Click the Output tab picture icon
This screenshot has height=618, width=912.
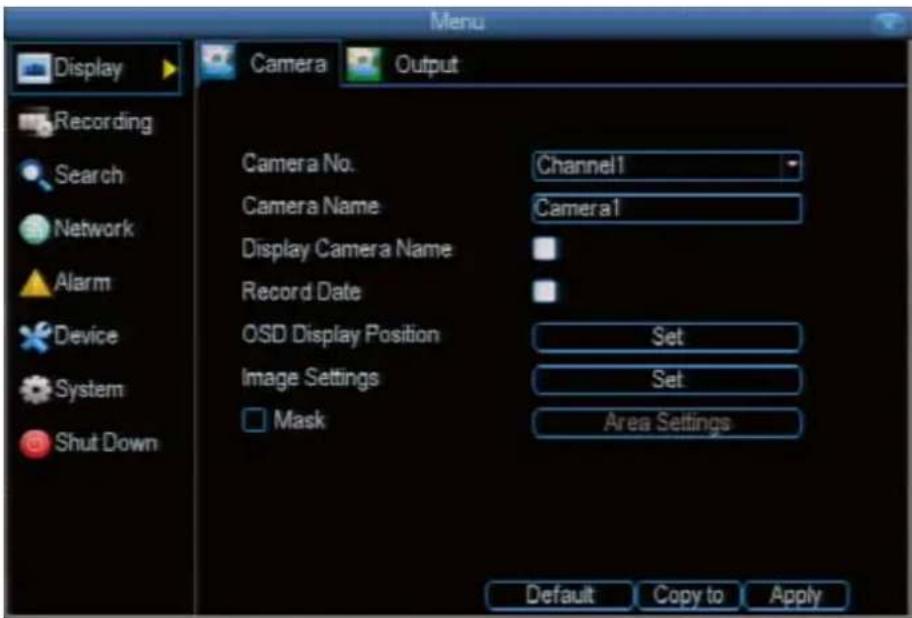coord(364,64)
